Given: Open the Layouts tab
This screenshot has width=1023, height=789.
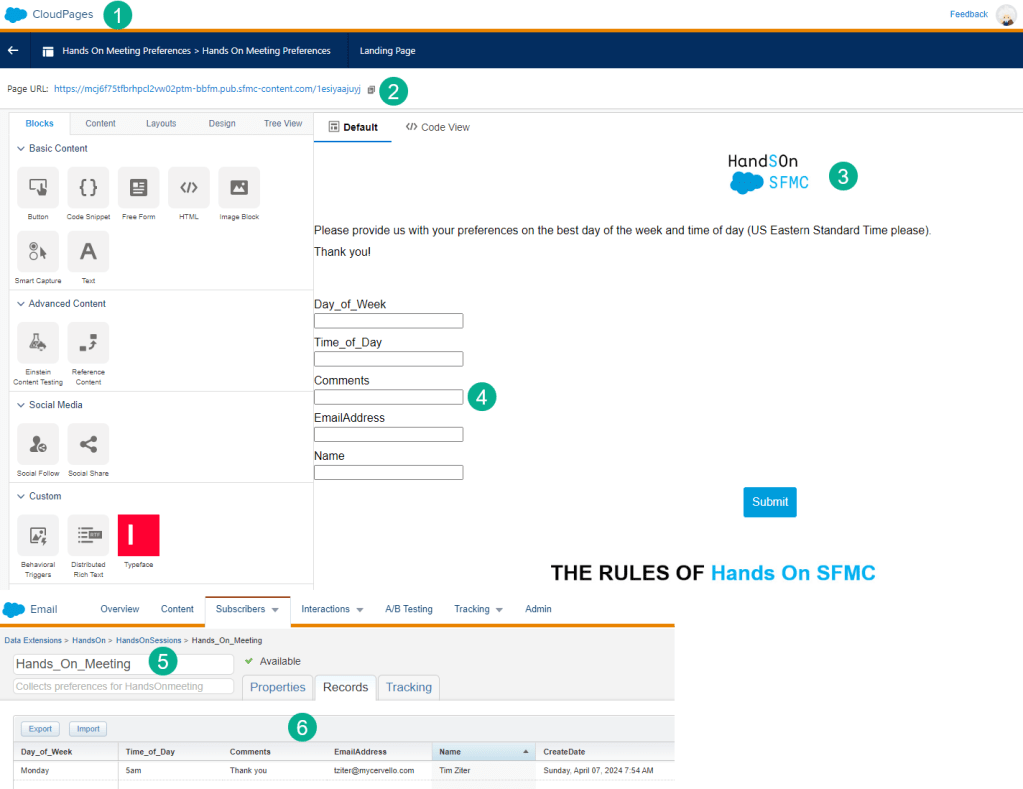Looking at the screenshot, I should (x=161, y=124).
